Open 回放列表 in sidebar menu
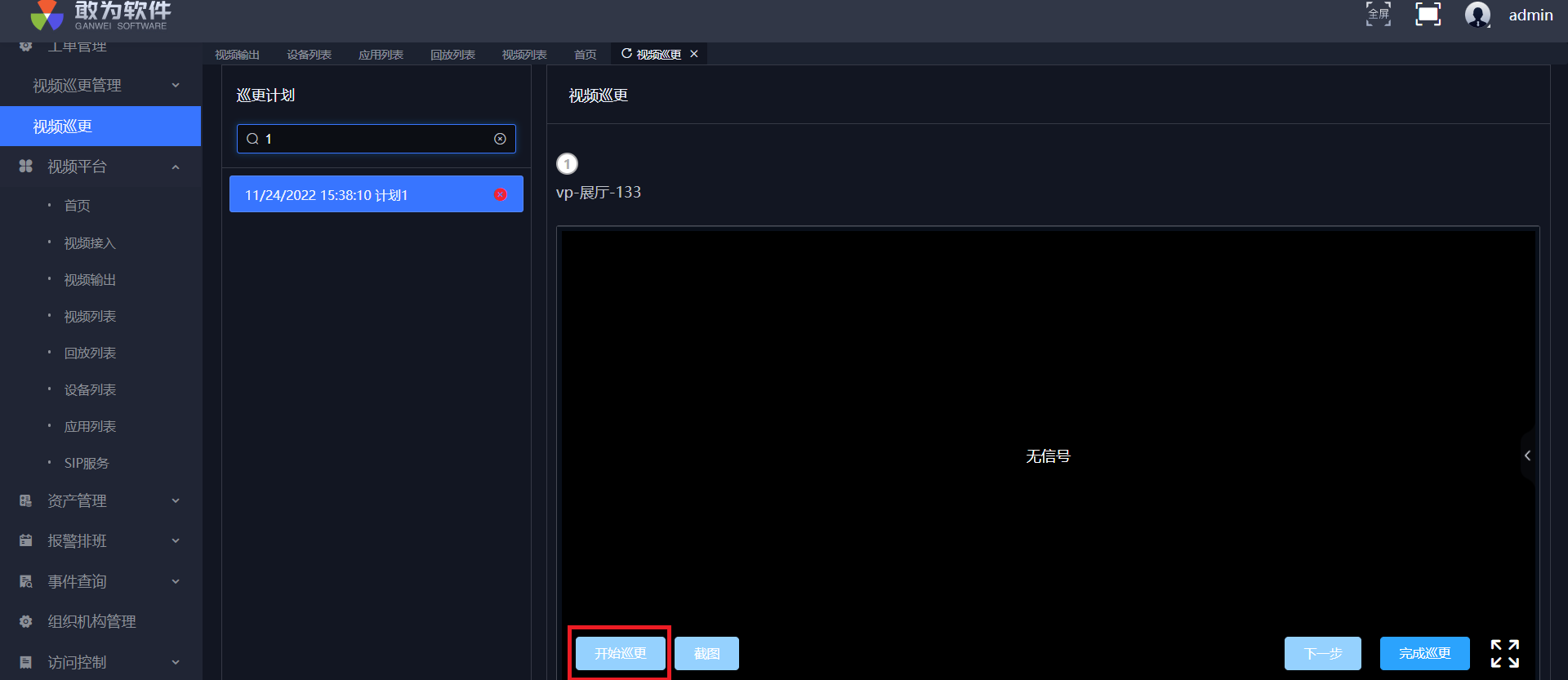This screenshot has width=1568, height=680. [x=90, y=353]
